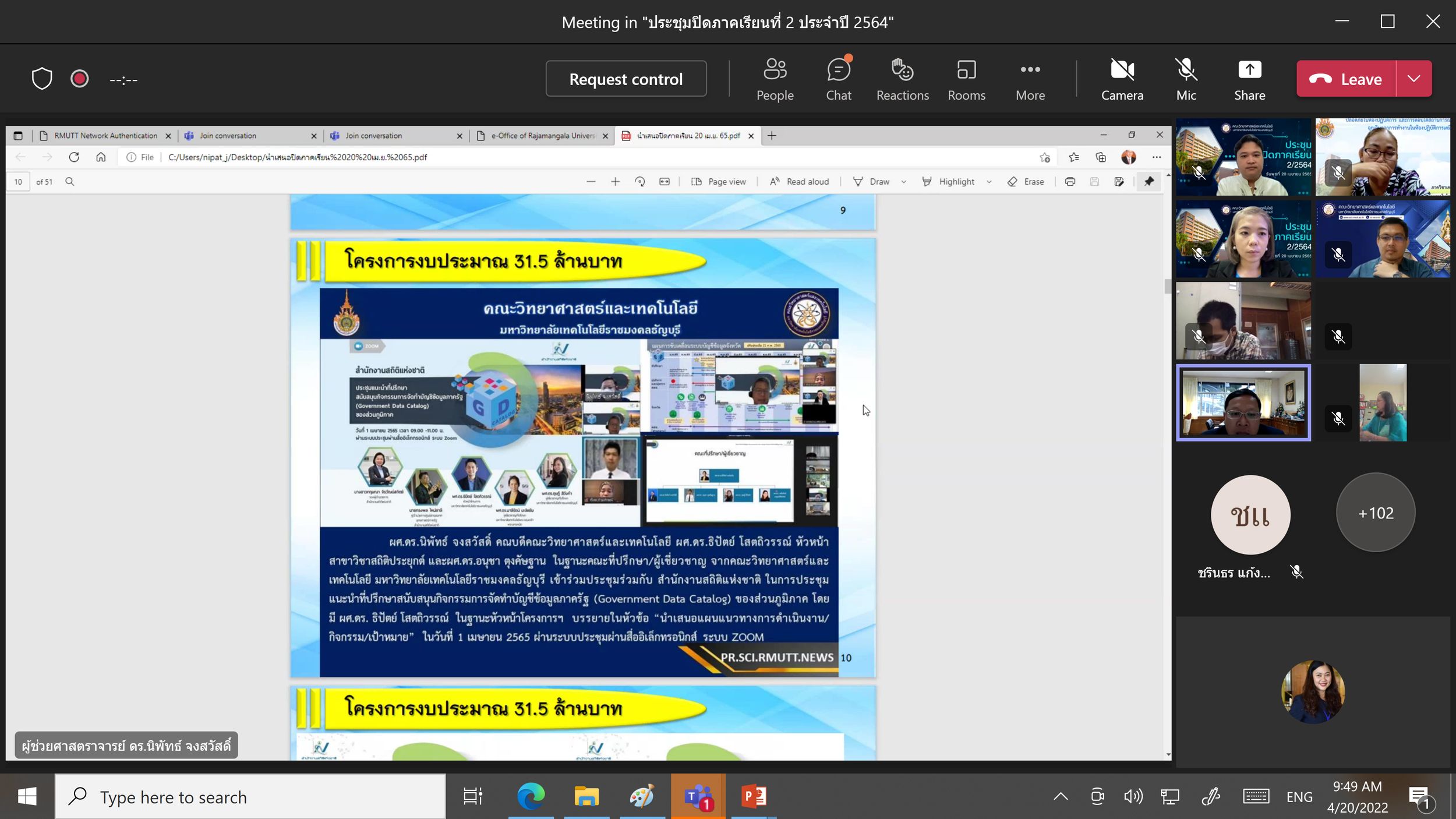Click the Save as icon in PDF toolbar

click(1119, 182)
